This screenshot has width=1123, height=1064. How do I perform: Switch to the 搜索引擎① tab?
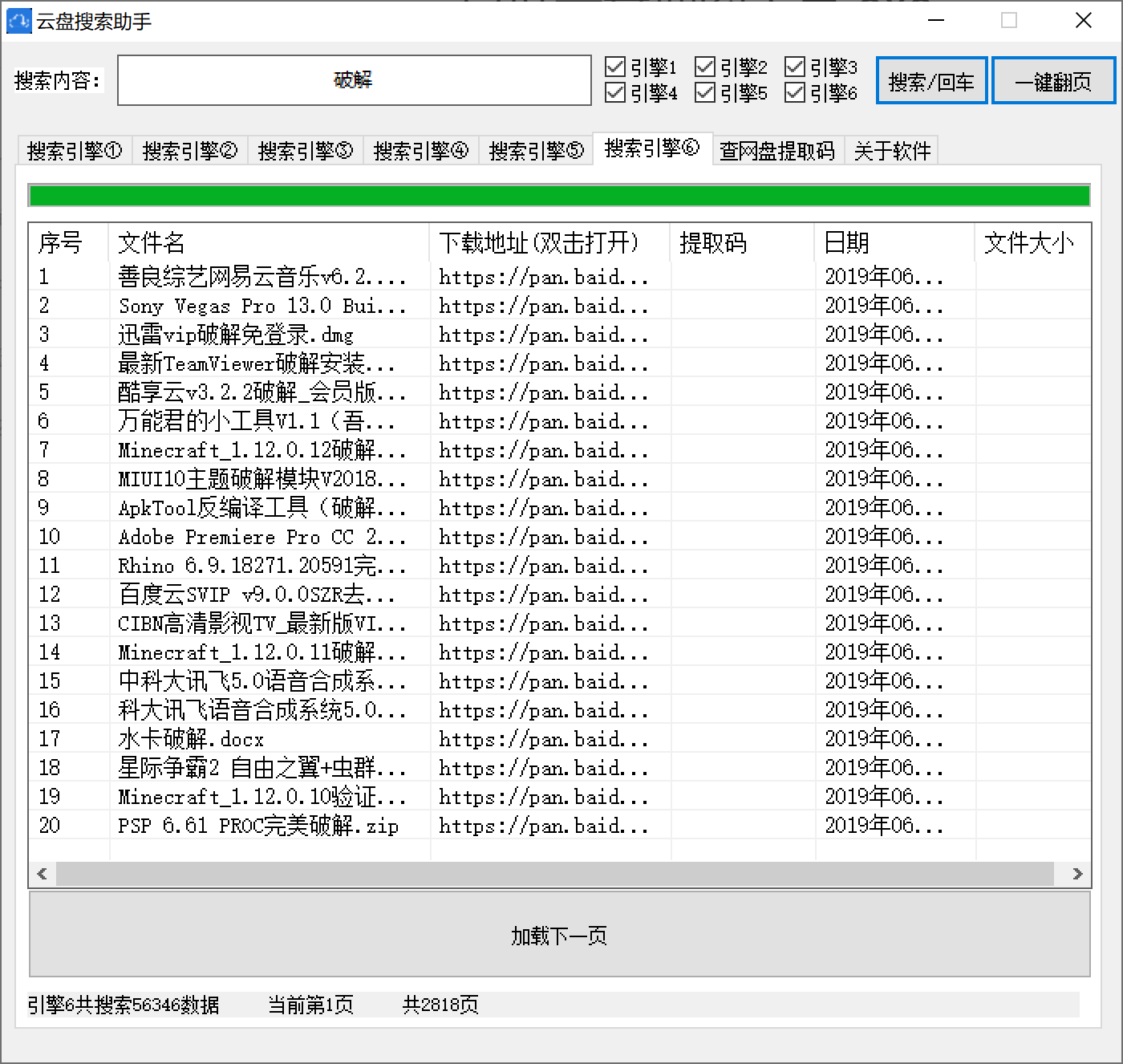[x=75, y=151]
